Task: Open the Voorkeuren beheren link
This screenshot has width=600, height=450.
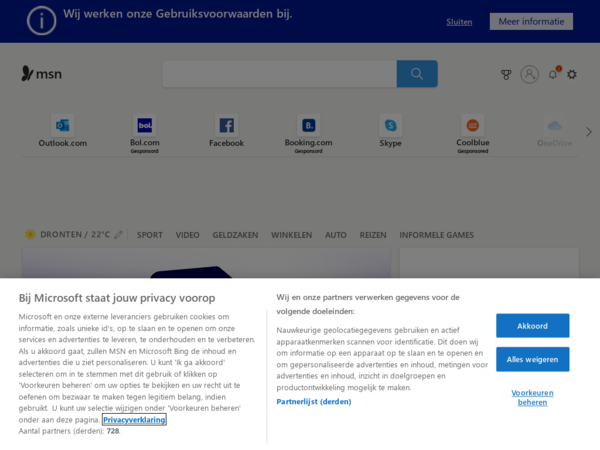Action: [x=532, y=398]
